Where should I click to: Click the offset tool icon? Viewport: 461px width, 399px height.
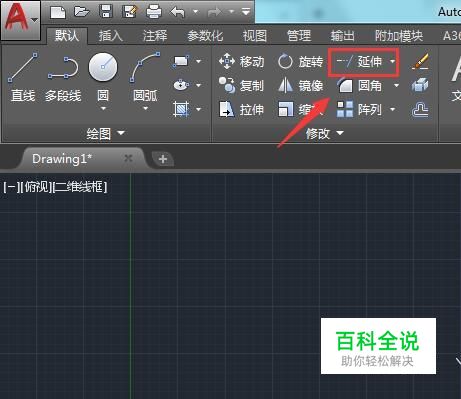point(420,109)
